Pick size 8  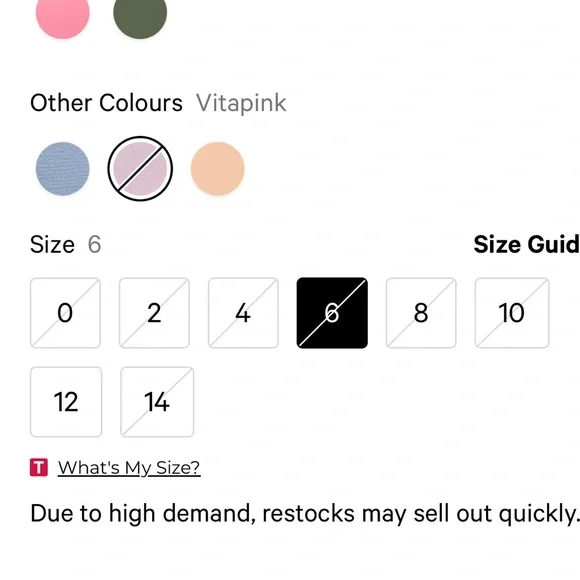(421, 313)
